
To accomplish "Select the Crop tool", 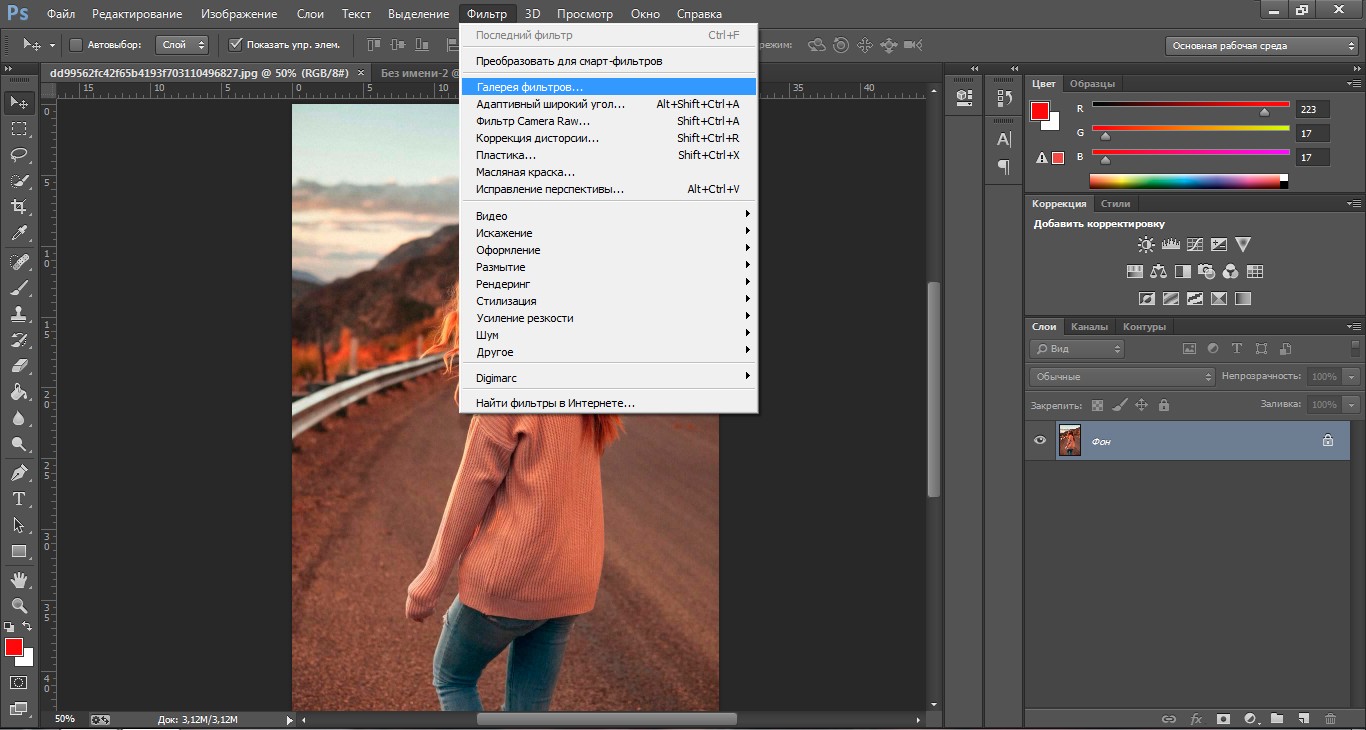I will click(19, 207).
